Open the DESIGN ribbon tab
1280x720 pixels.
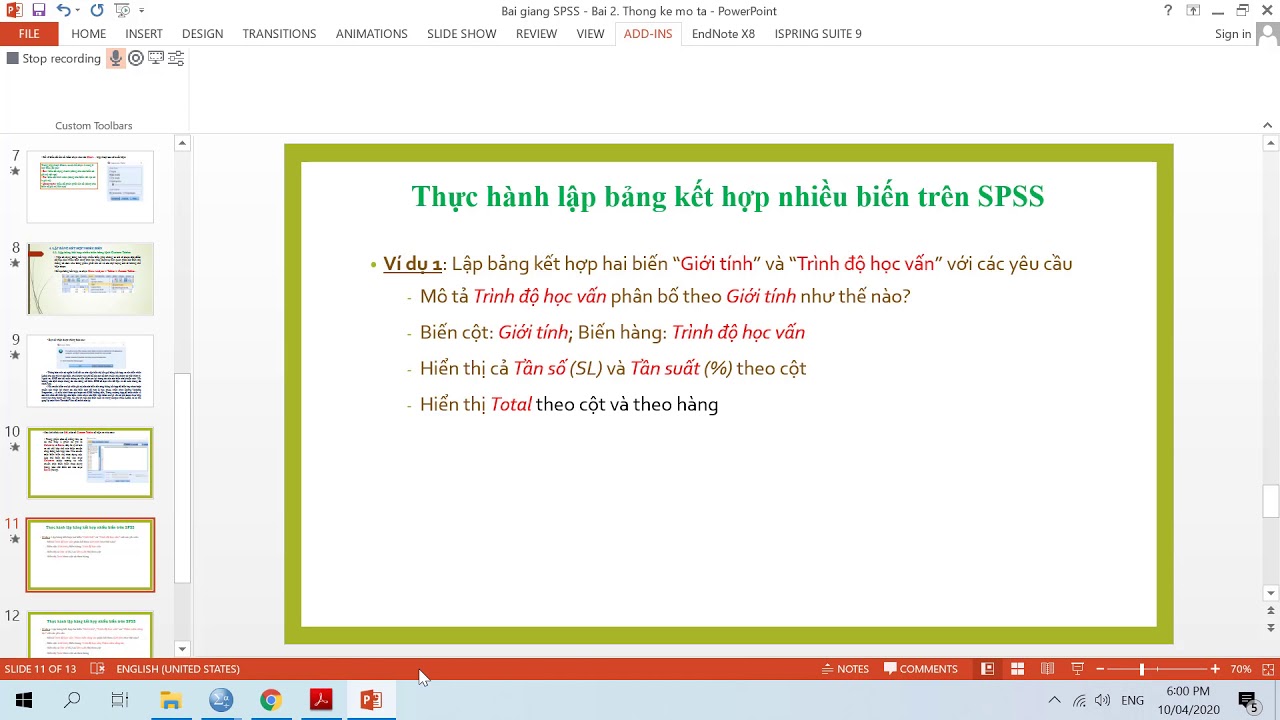(x=202, y=34)
